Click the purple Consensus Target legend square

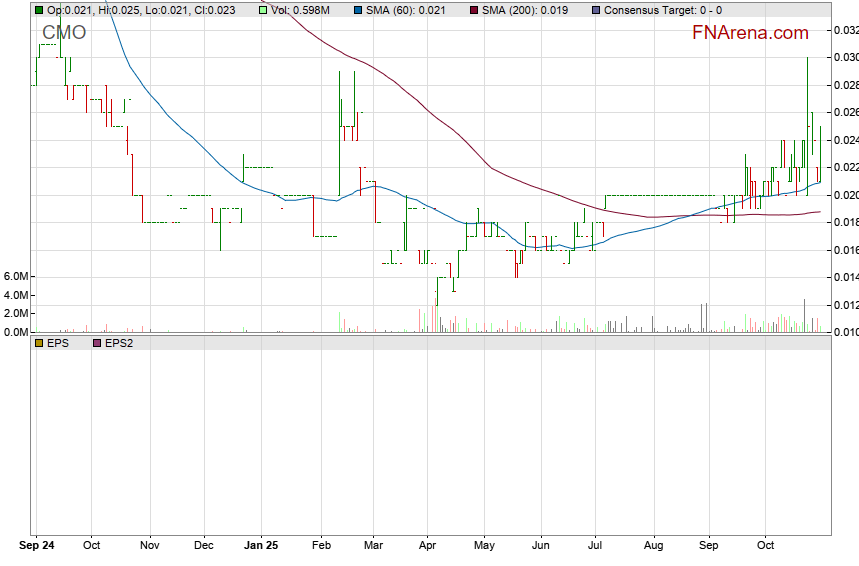pyautogui.click(x=597, y=10)
